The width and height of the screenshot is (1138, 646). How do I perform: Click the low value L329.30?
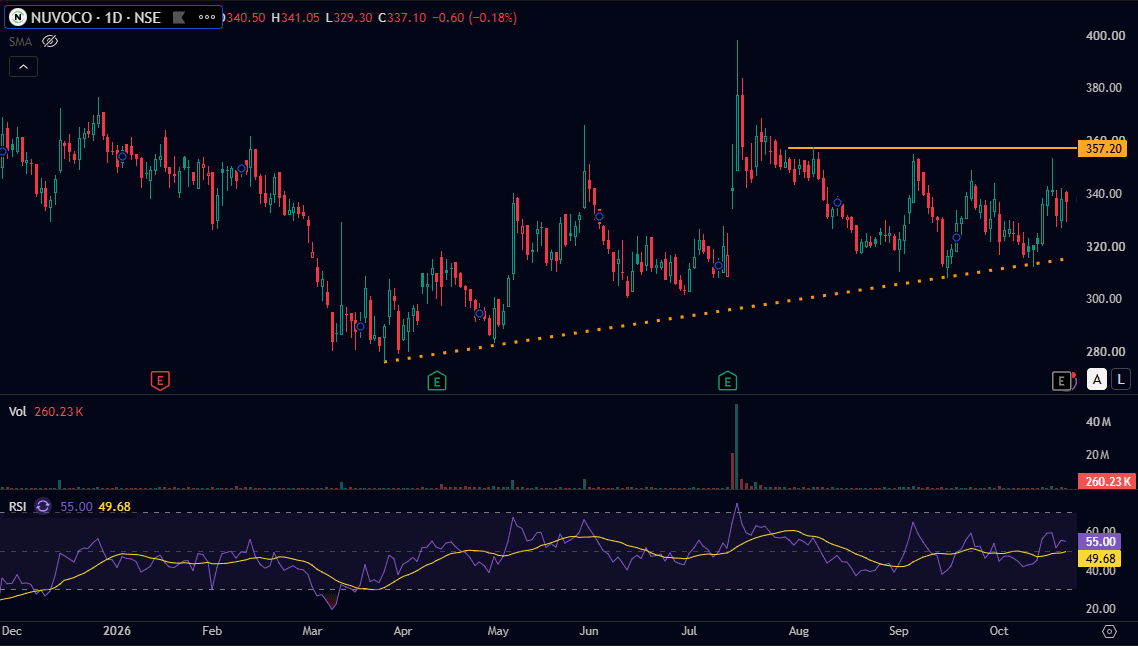tap(348, 17)
